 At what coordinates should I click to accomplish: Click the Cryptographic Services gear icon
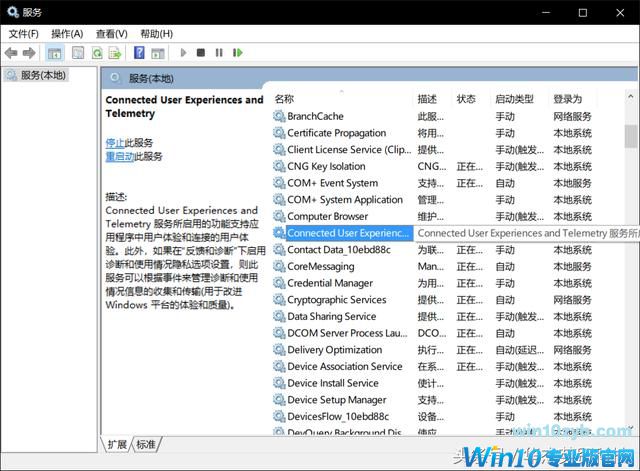click(x=279, y=300)
